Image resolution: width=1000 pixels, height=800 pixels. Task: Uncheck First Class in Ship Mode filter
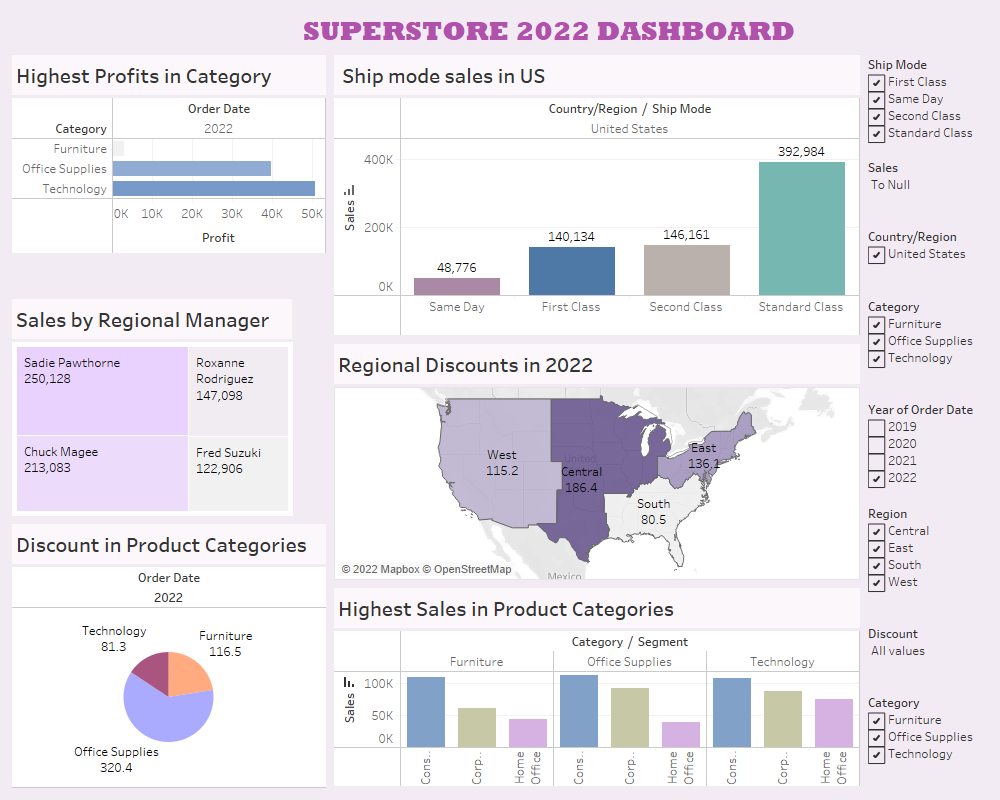[876, 82]
